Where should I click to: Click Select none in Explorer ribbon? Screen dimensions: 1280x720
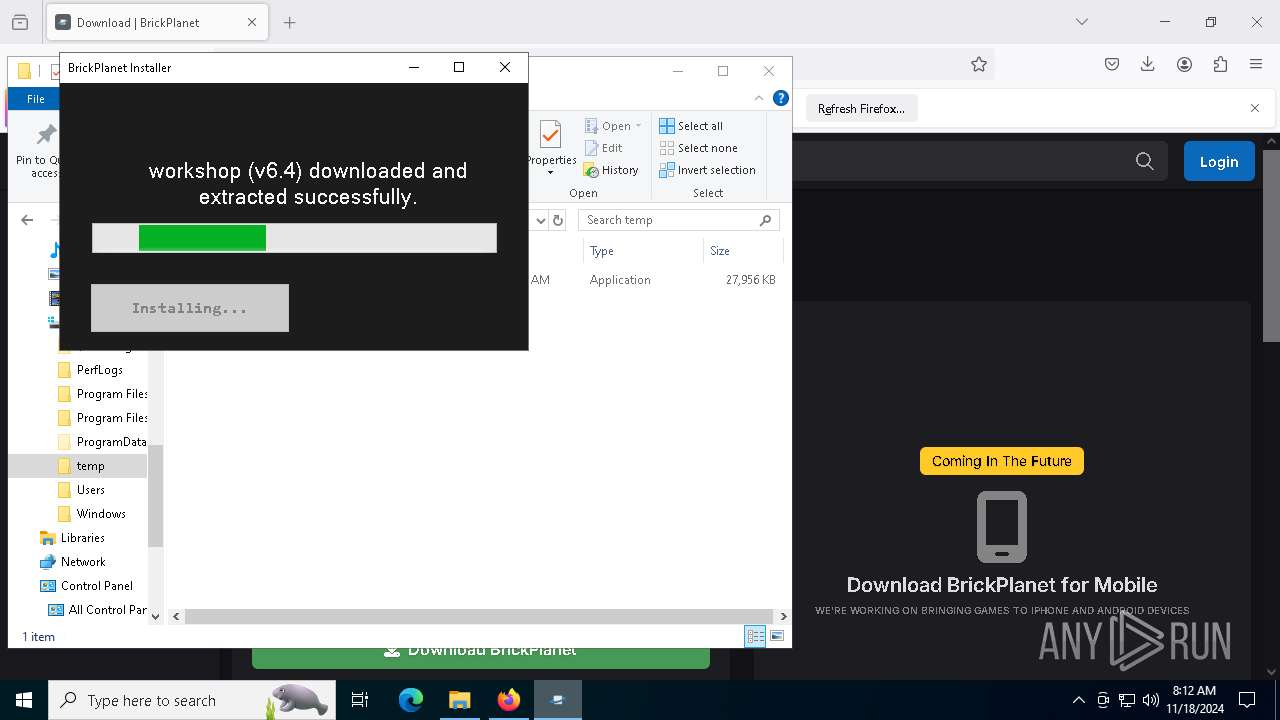tap(698, 148)
